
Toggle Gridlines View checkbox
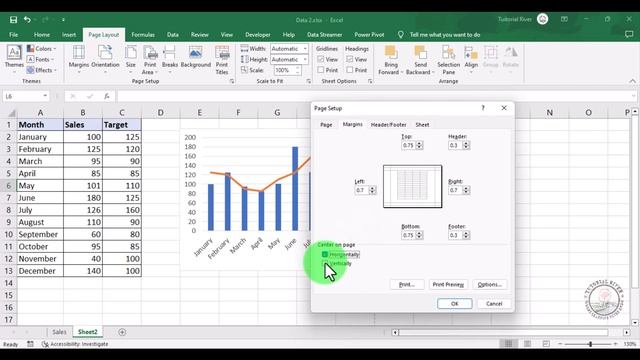coord(321,60)
